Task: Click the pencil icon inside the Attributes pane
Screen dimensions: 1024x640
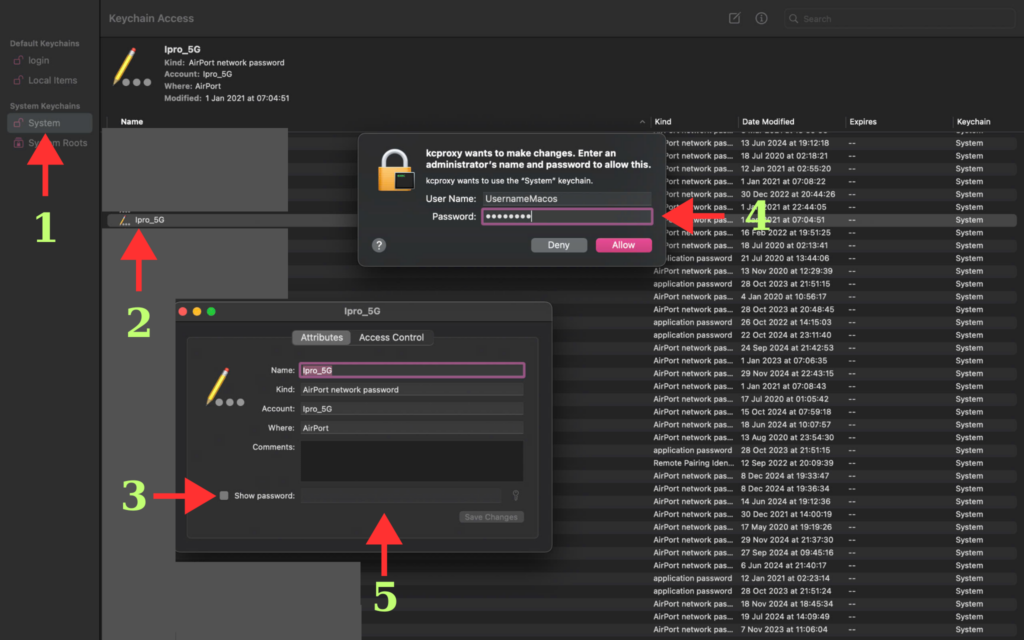Action: (224, 387)
